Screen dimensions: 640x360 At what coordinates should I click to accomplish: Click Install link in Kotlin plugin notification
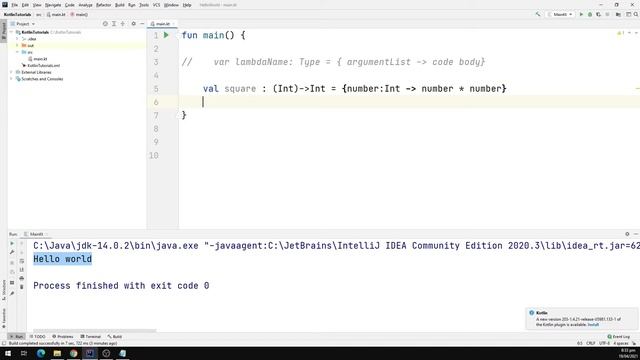point(593,324)
